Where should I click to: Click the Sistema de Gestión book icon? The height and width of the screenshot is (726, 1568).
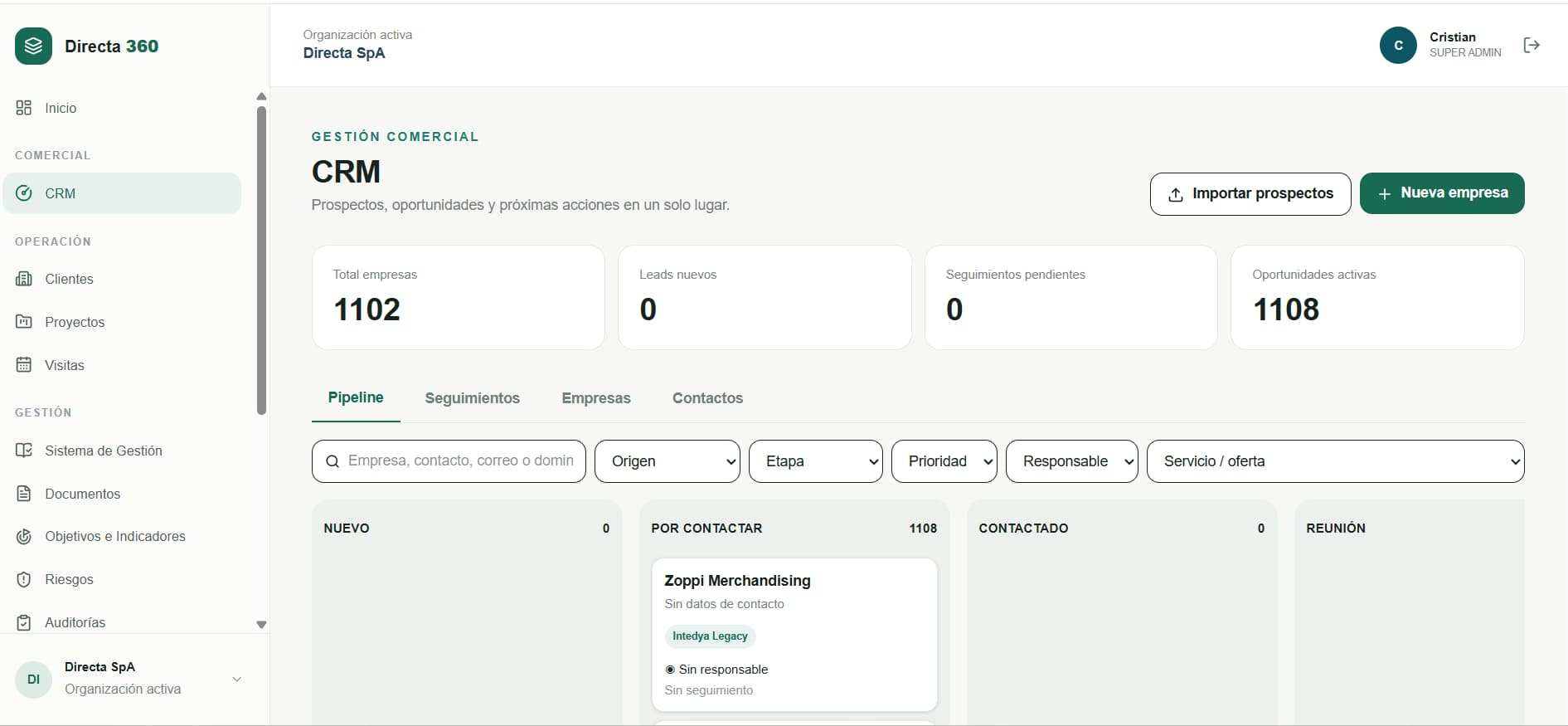24,451
